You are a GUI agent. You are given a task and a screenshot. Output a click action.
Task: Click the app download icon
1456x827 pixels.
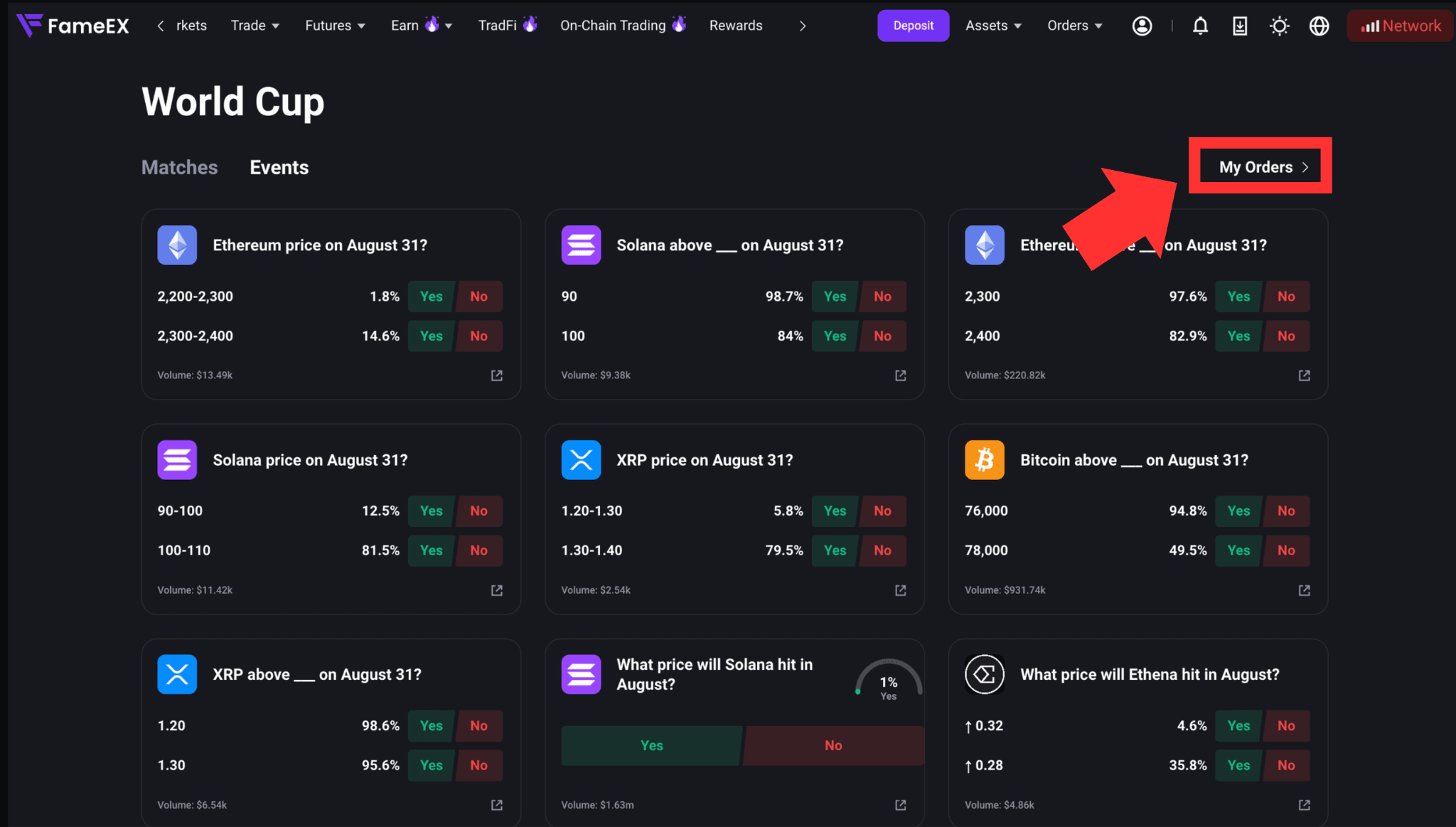point(1240,26)
